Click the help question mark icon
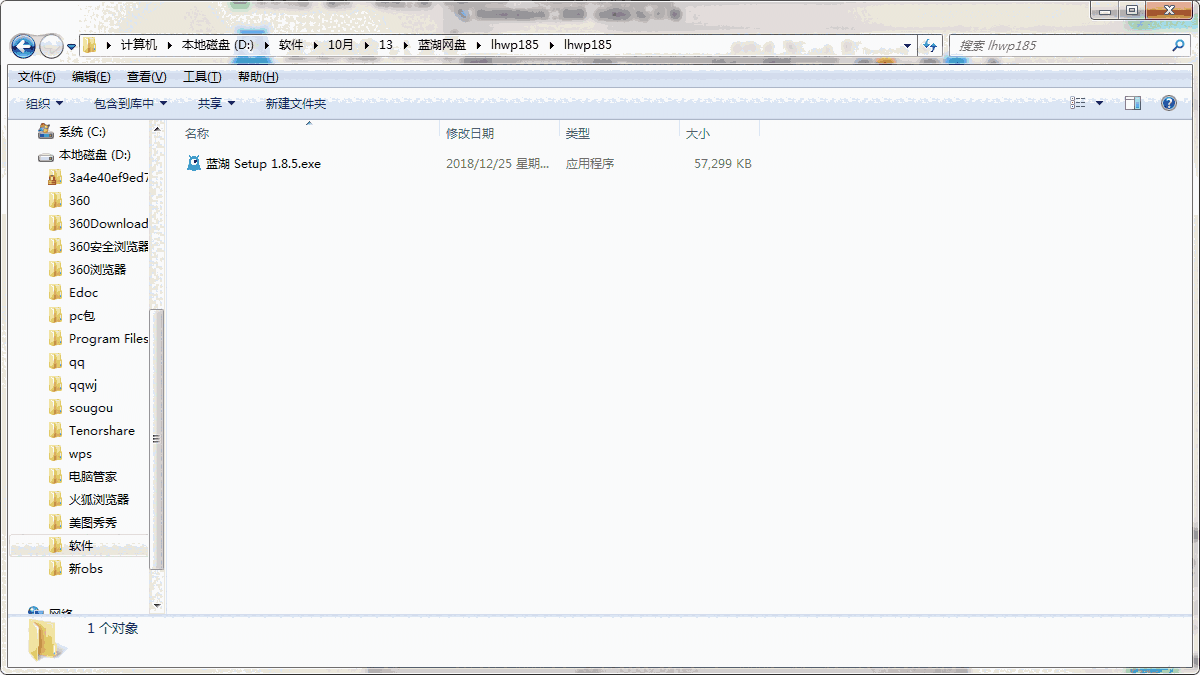 click(1168, 103)
